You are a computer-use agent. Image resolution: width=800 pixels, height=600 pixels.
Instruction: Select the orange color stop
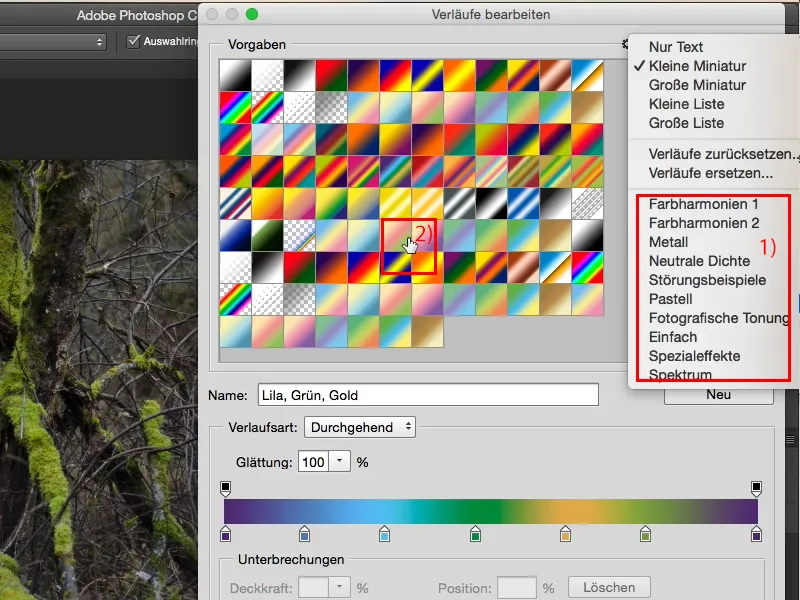click(x=563, y=534)
